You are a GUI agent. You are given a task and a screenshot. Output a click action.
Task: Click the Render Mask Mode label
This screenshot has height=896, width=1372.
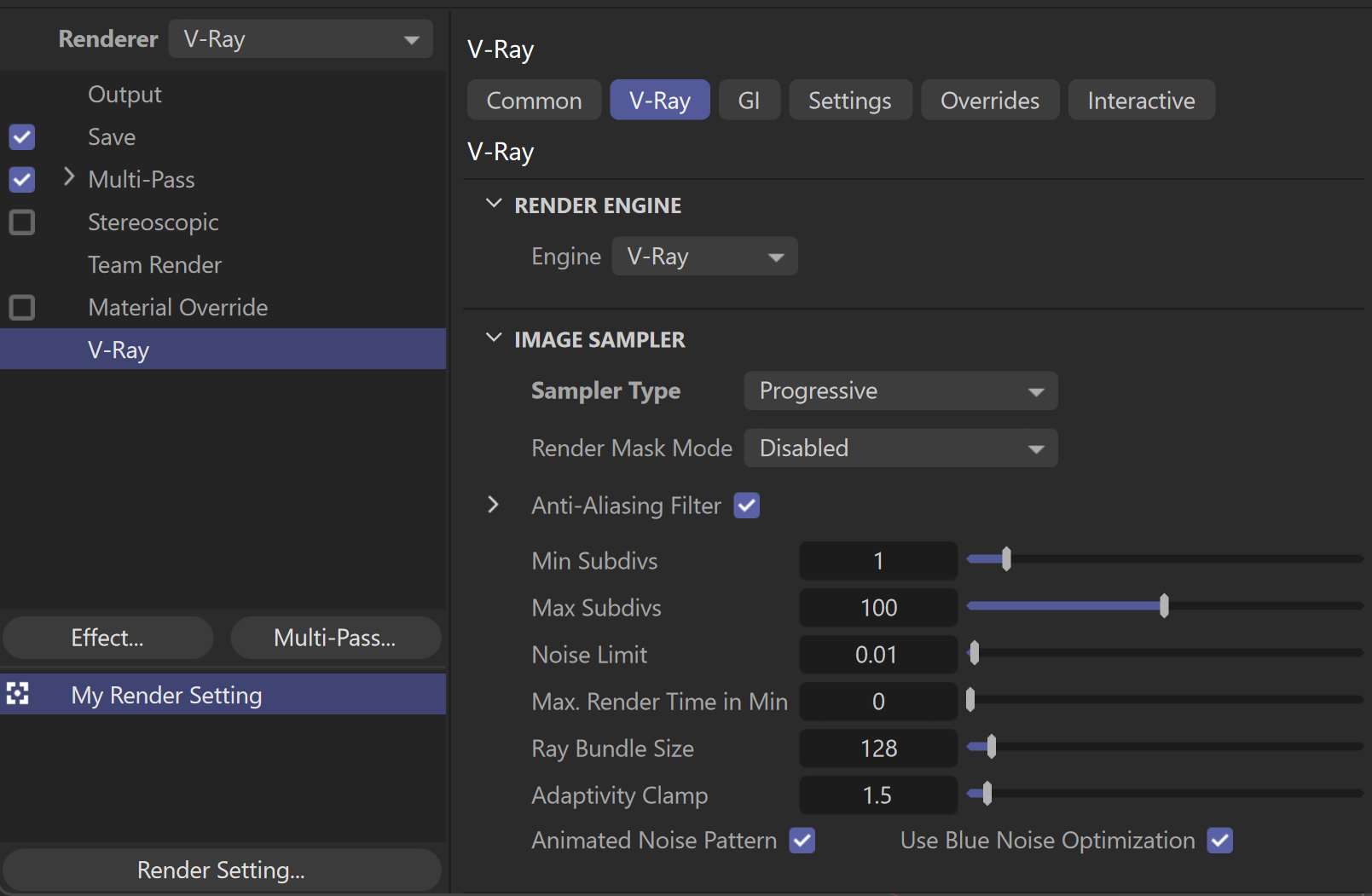(632, 448)
